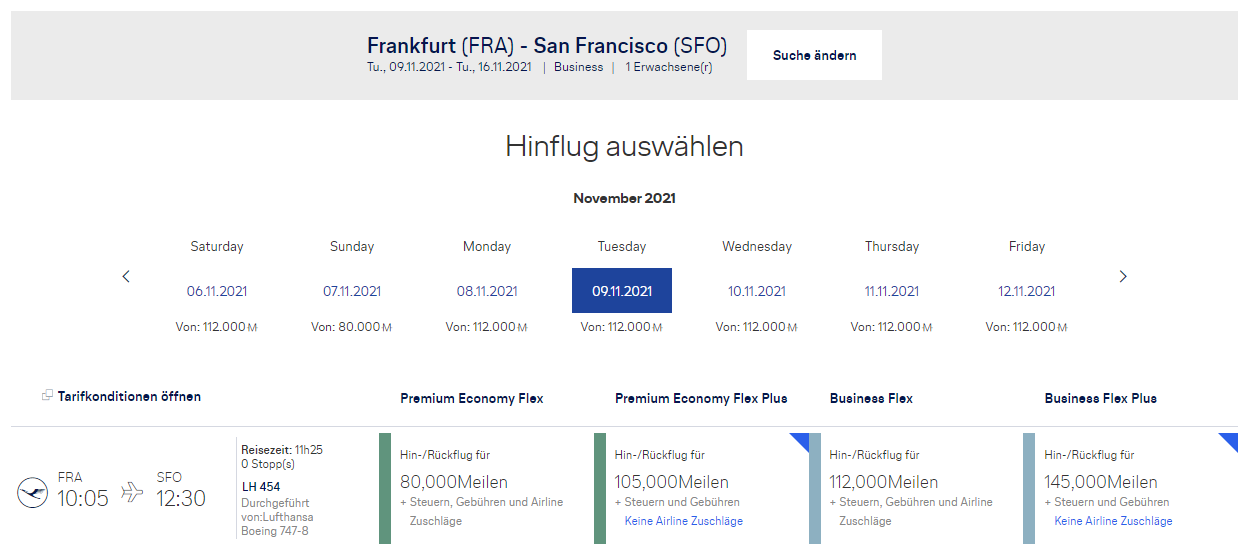Choose Business Flex 112,000 Meilen fare

tap(916, 488)
